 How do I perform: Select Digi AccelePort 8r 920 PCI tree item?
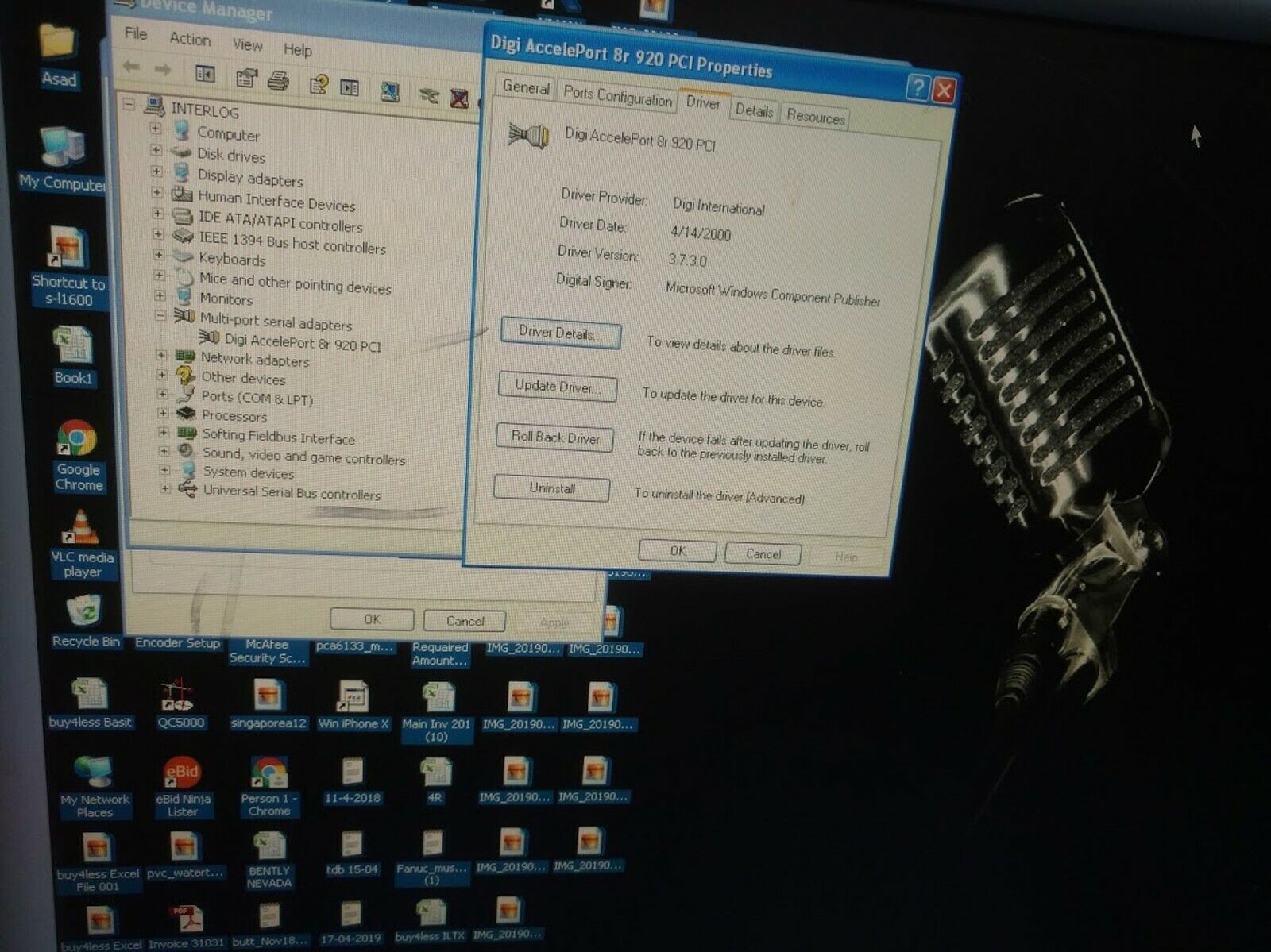point(303,343)
